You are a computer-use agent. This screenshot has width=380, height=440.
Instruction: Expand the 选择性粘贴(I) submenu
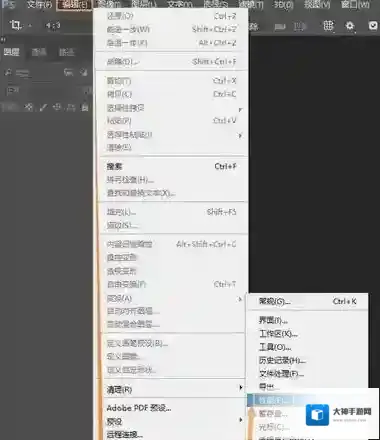(172, 135)
